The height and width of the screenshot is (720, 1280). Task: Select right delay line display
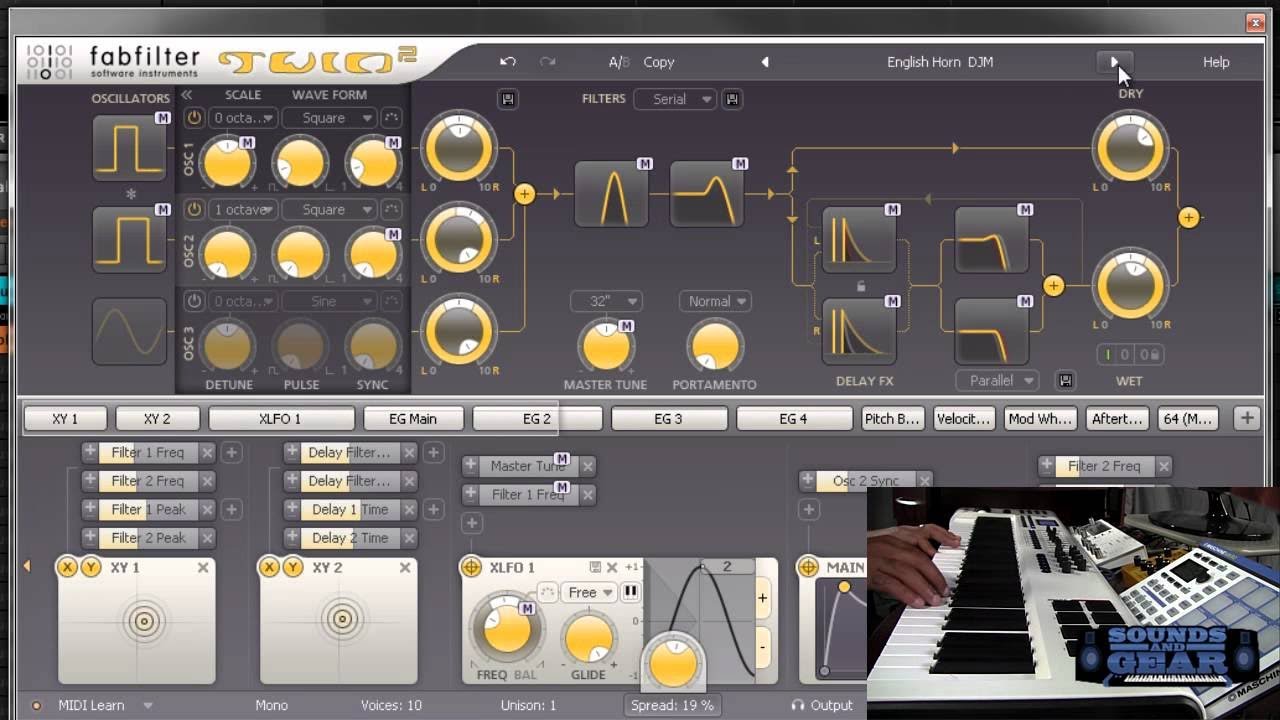tap(859, 332)
